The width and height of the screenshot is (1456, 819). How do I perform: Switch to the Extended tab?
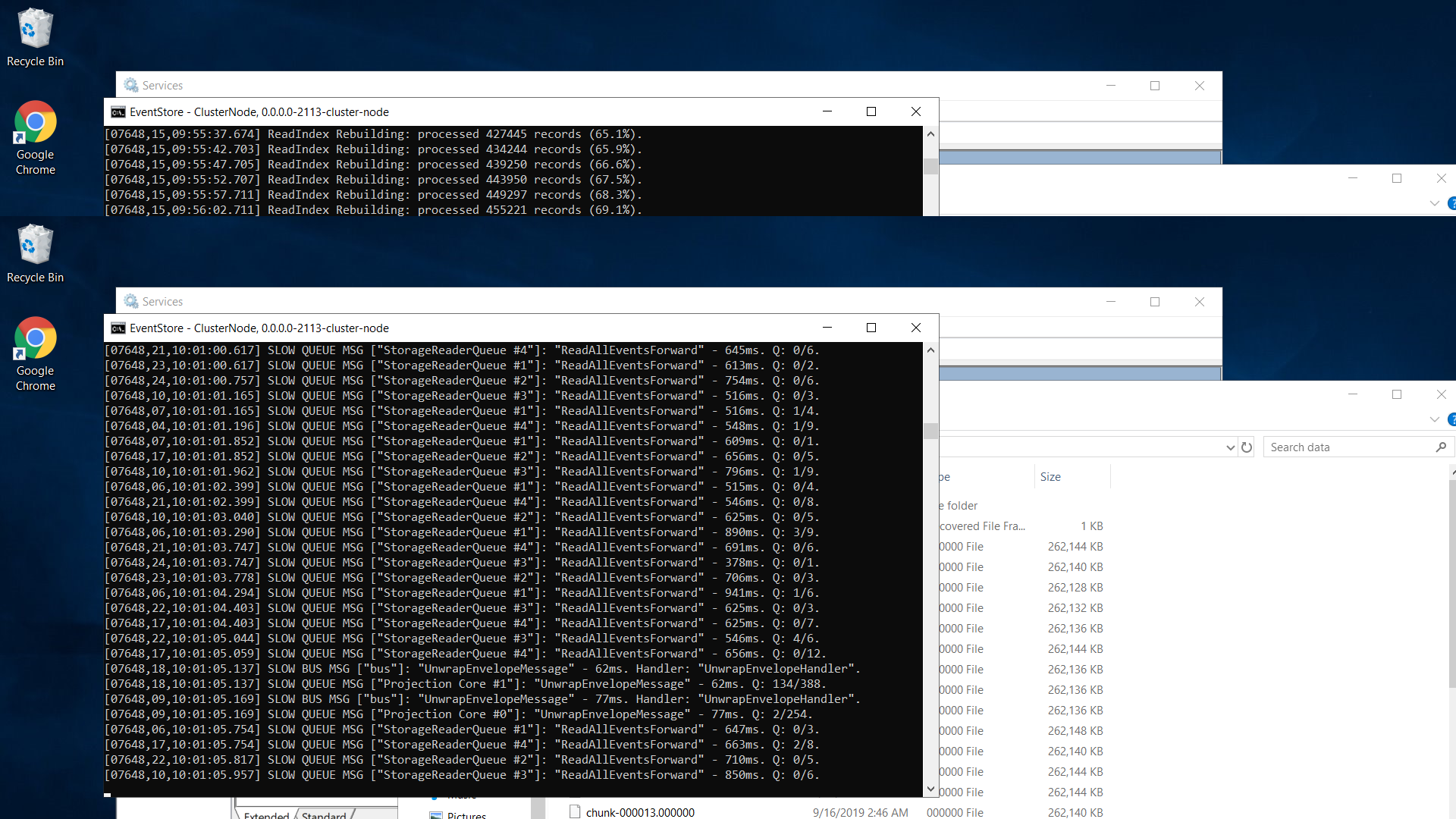click(266, 815)
